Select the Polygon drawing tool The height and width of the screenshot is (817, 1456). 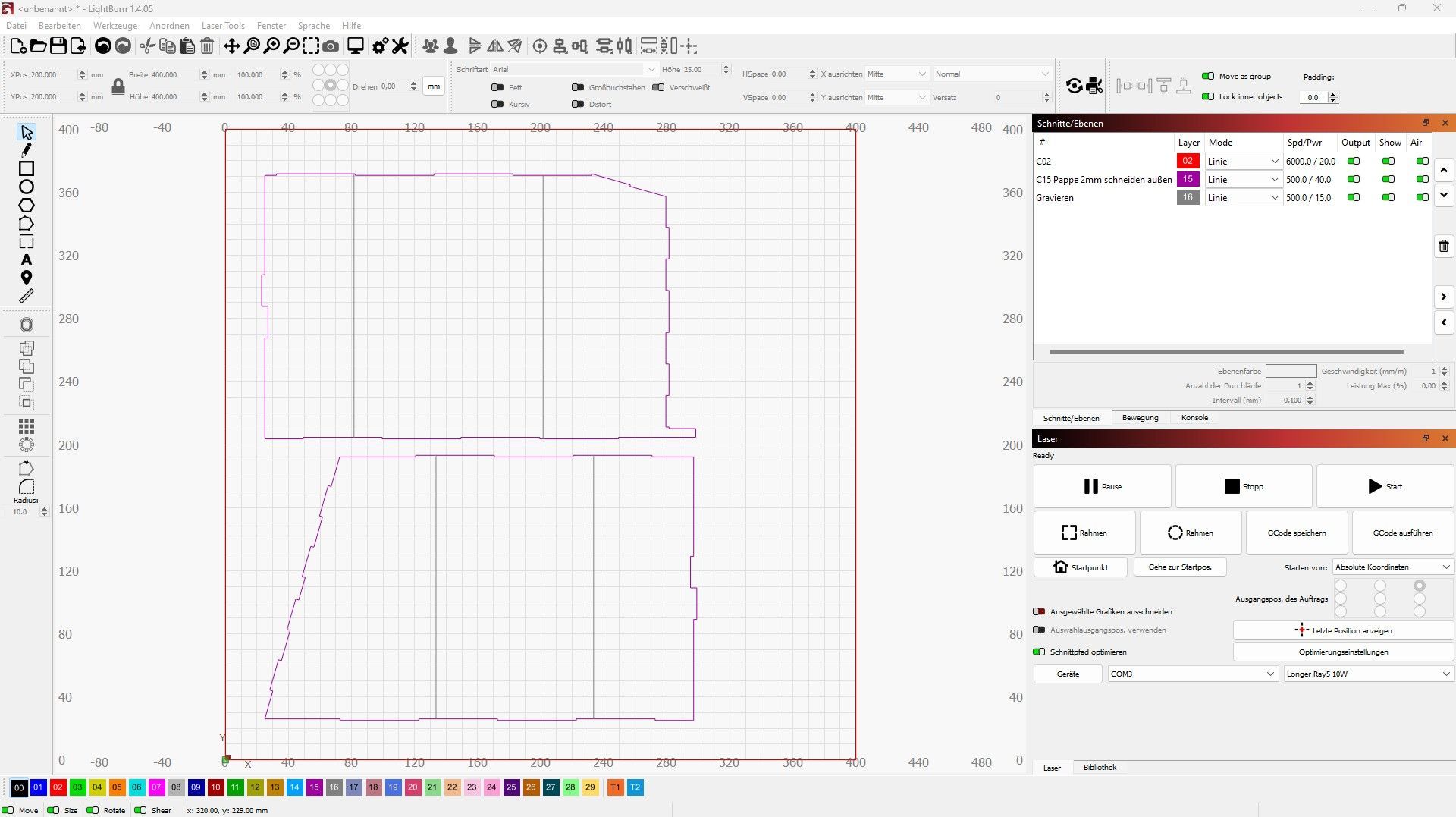pos(27,205)
